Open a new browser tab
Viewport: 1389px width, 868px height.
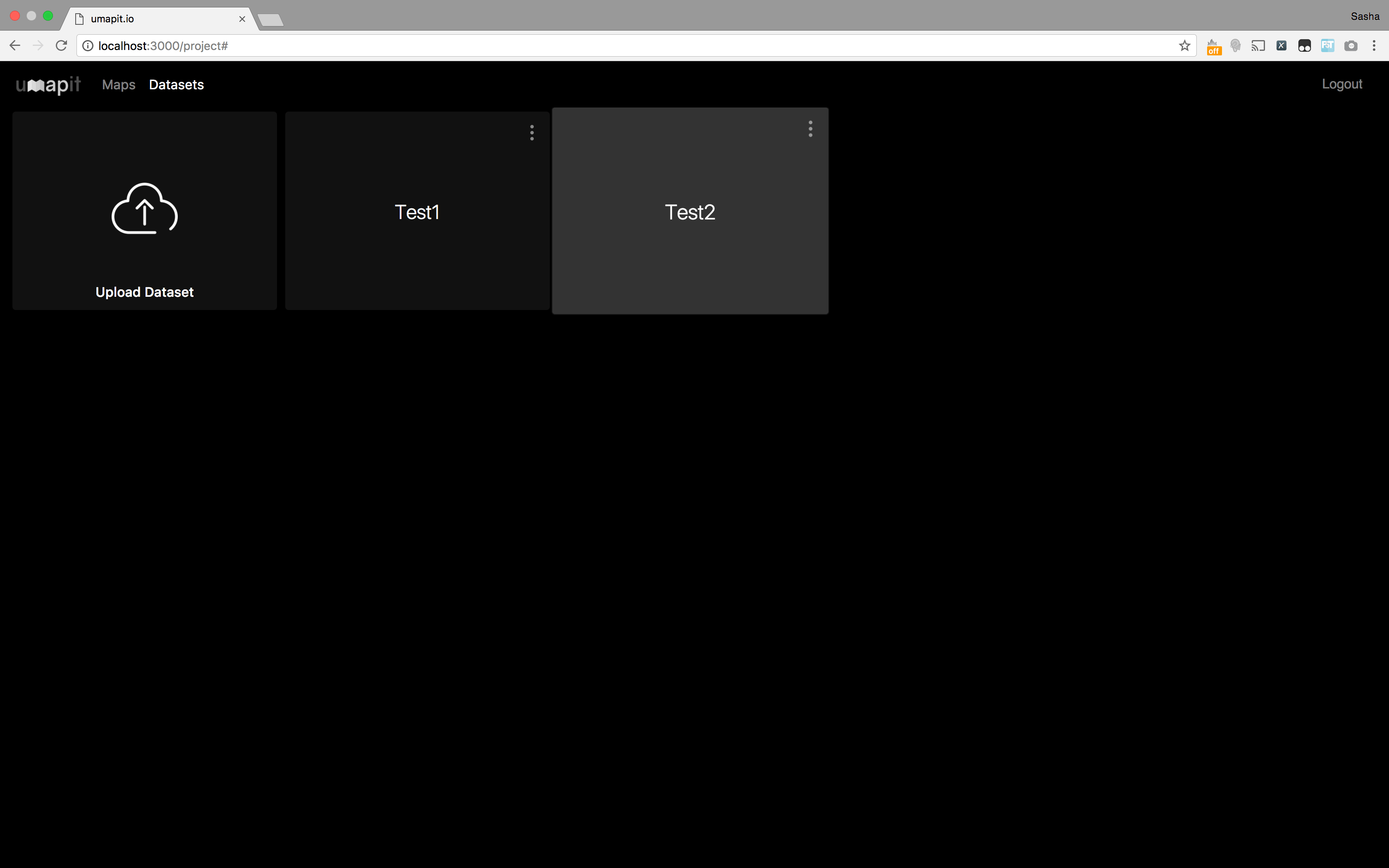click(270, 21)
